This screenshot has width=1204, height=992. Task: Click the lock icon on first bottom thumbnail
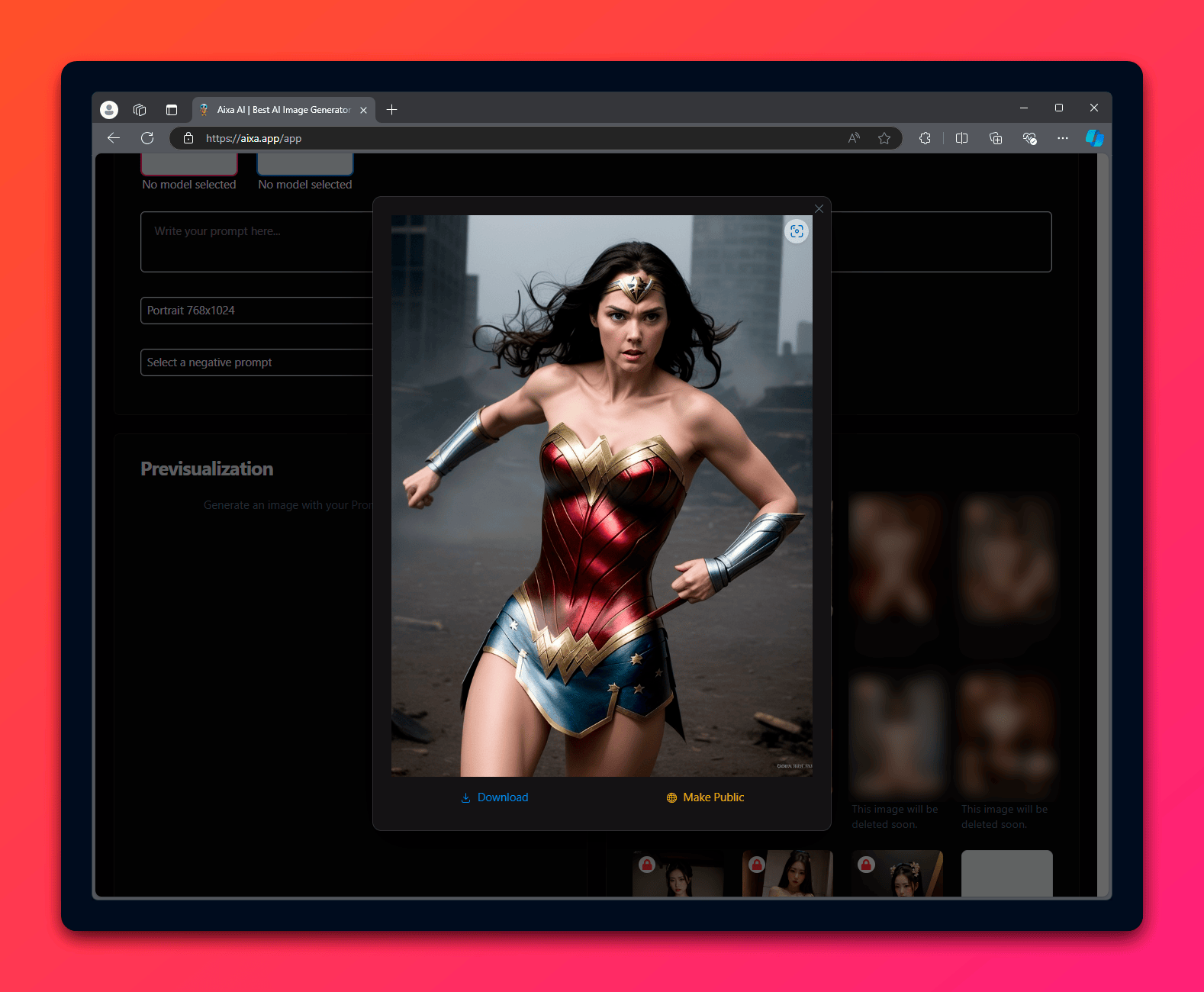647,865
